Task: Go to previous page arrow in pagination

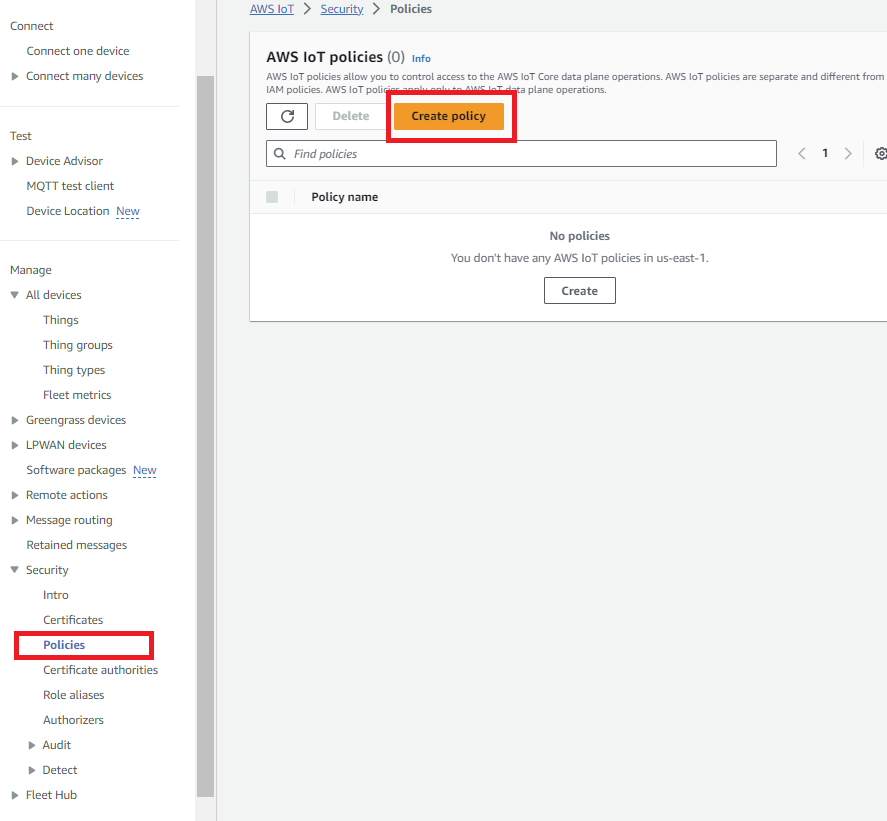Action: pos(802,154)
